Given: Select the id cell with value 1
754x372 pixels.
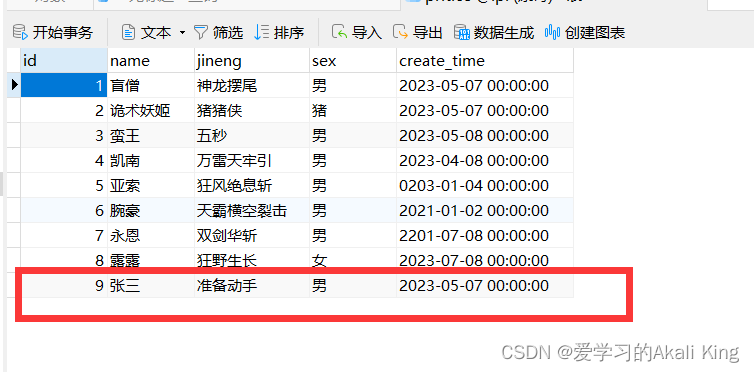Looking at the screenshot, I should (x=64, y=86).
